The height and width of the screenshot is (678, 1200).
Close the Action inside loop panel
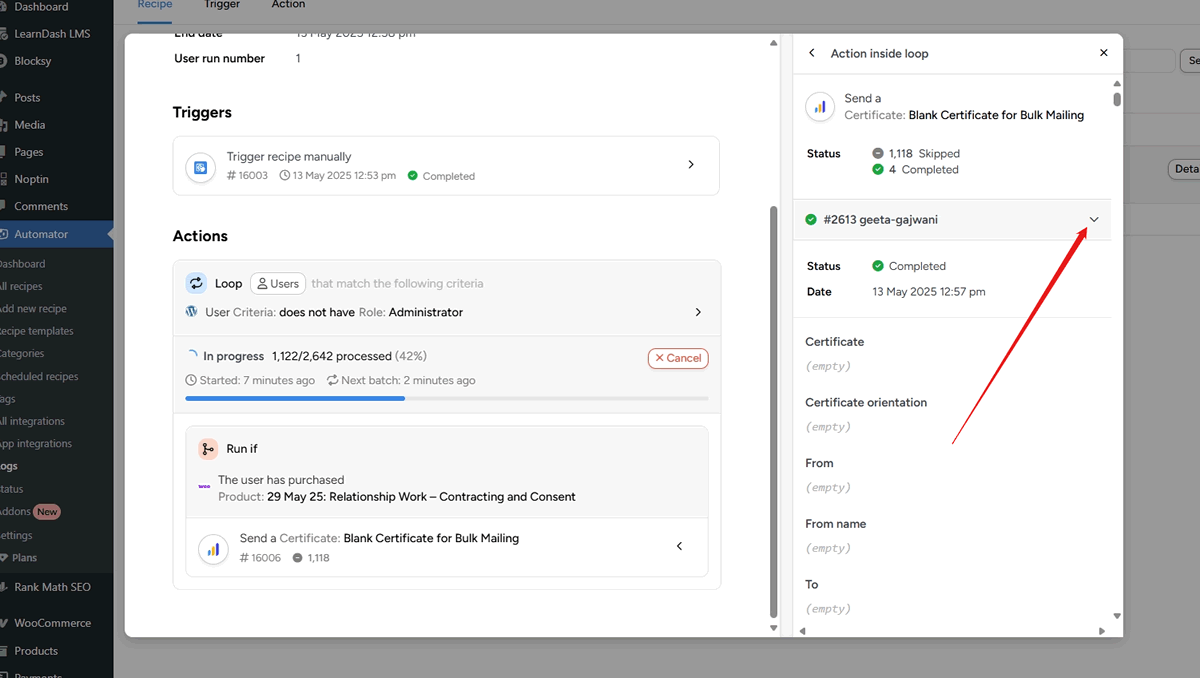[1104, 53]
